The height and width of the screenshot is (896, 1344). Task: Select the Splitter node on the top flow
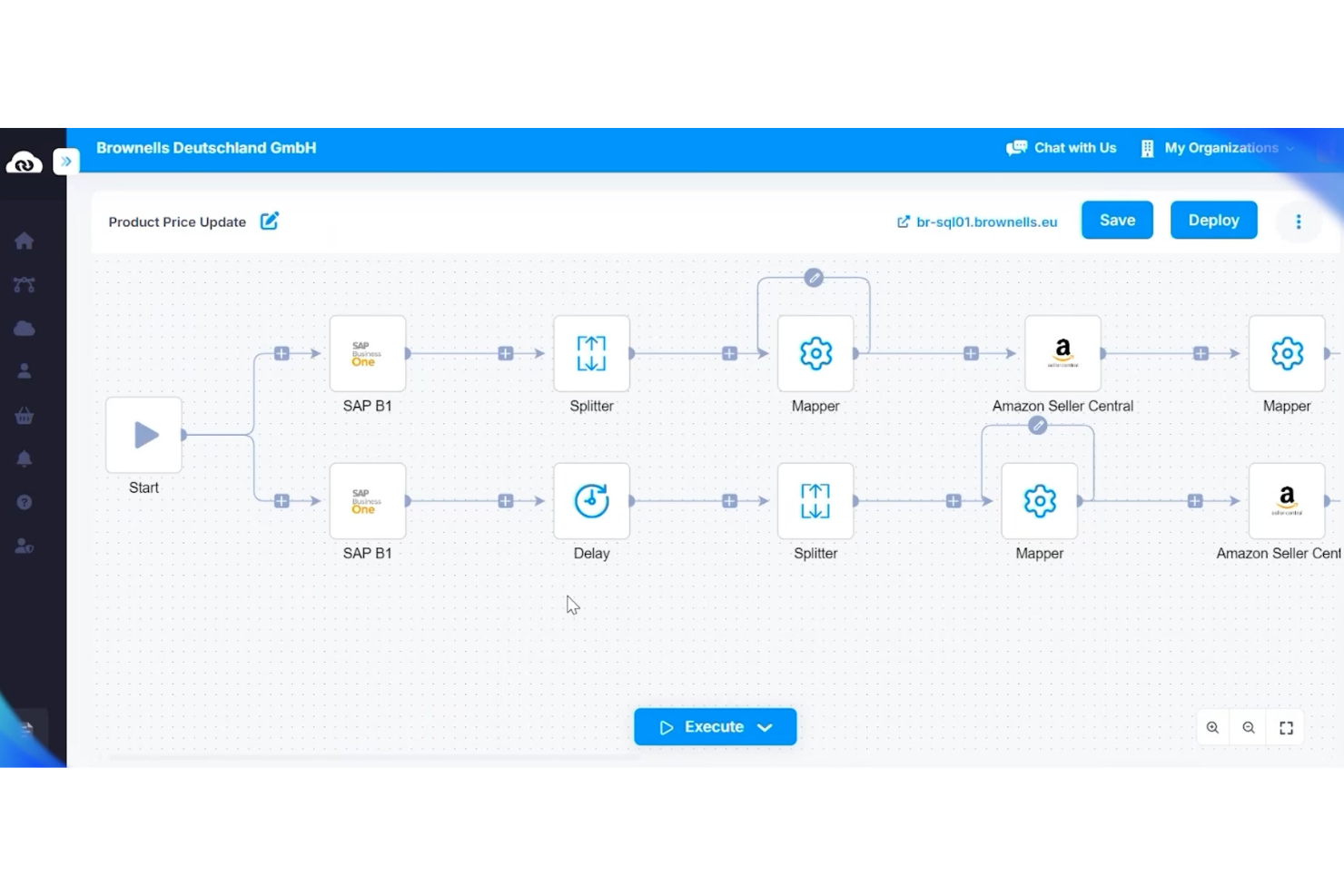[591, 354]
